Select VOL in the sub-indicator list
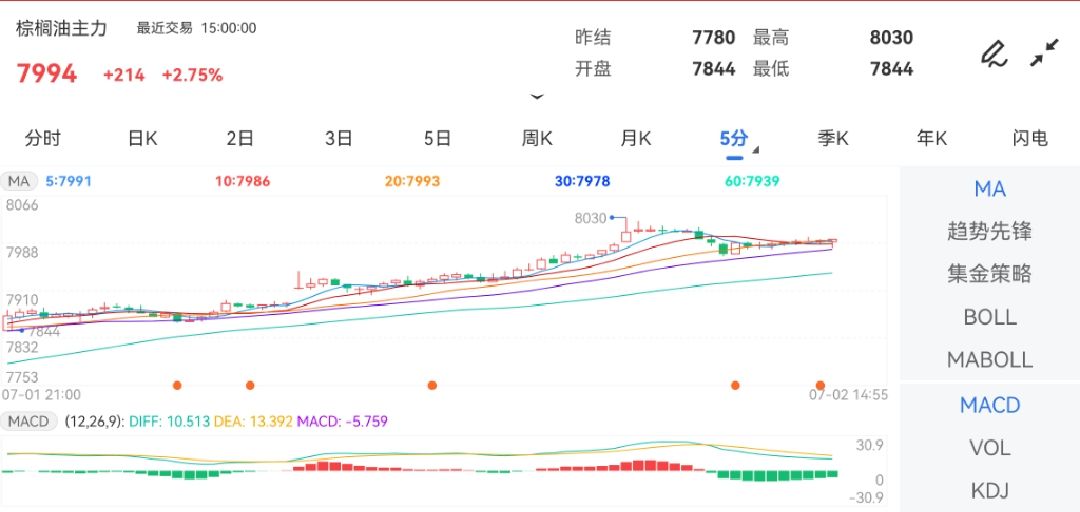The width and height of the screenshot is (1080, 512). tap(990, 448)
